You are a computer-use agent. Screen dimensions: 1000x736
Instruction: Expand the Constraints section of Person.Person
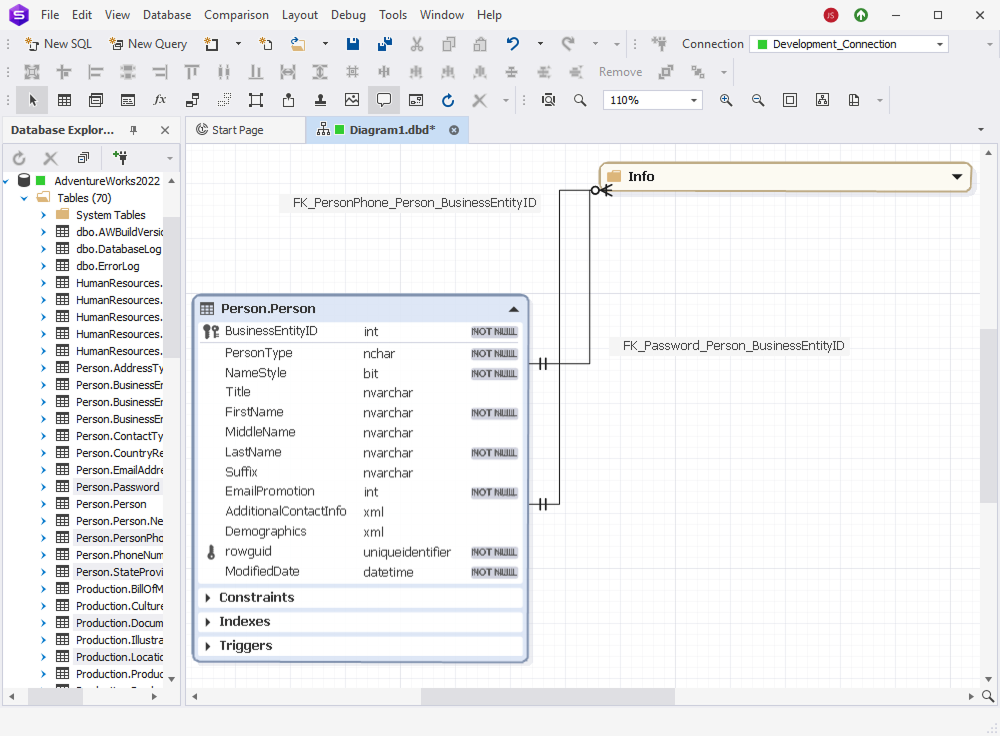coord(207,597)
